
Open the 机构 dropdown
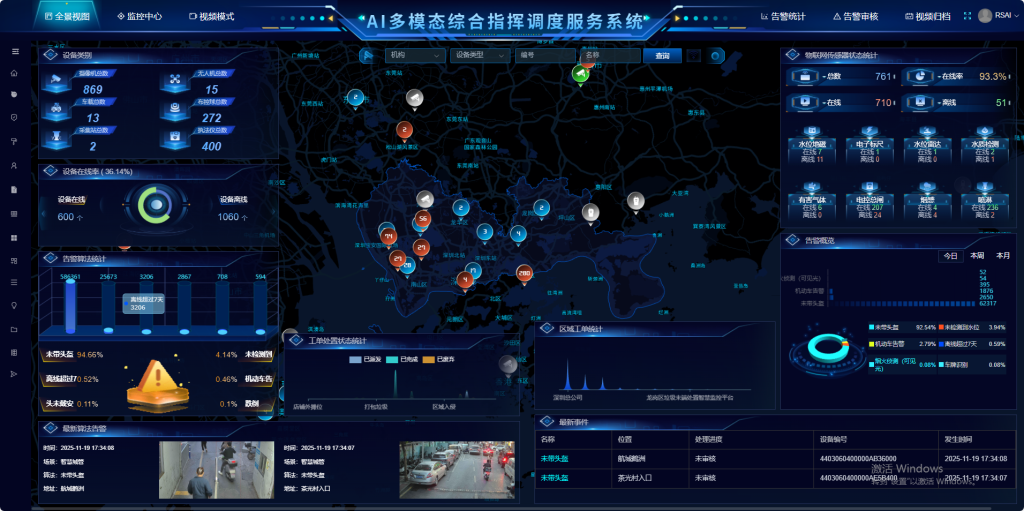(414, 56)
